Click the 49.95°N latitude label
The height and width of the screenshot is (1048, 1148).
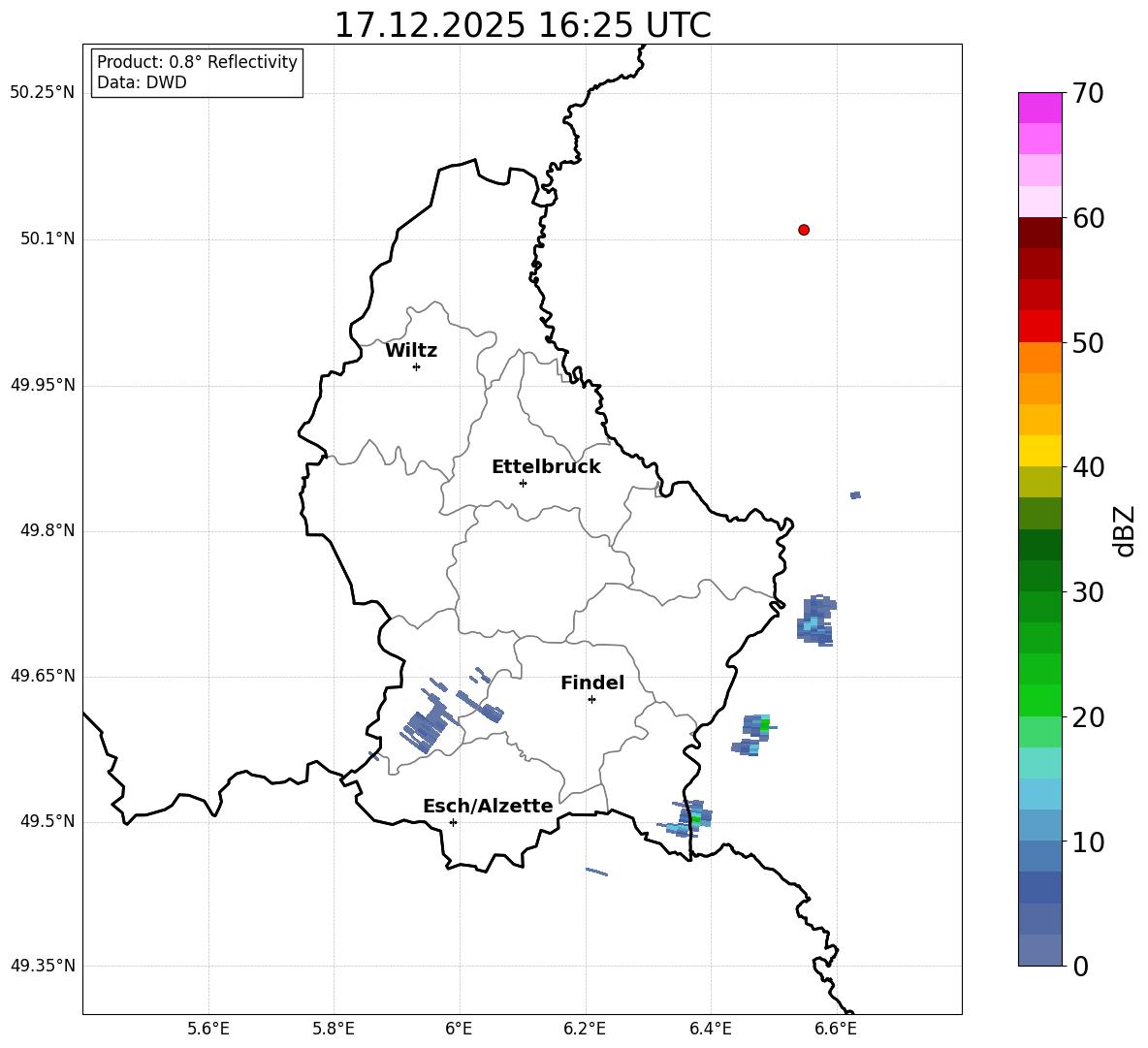point(43,384)
